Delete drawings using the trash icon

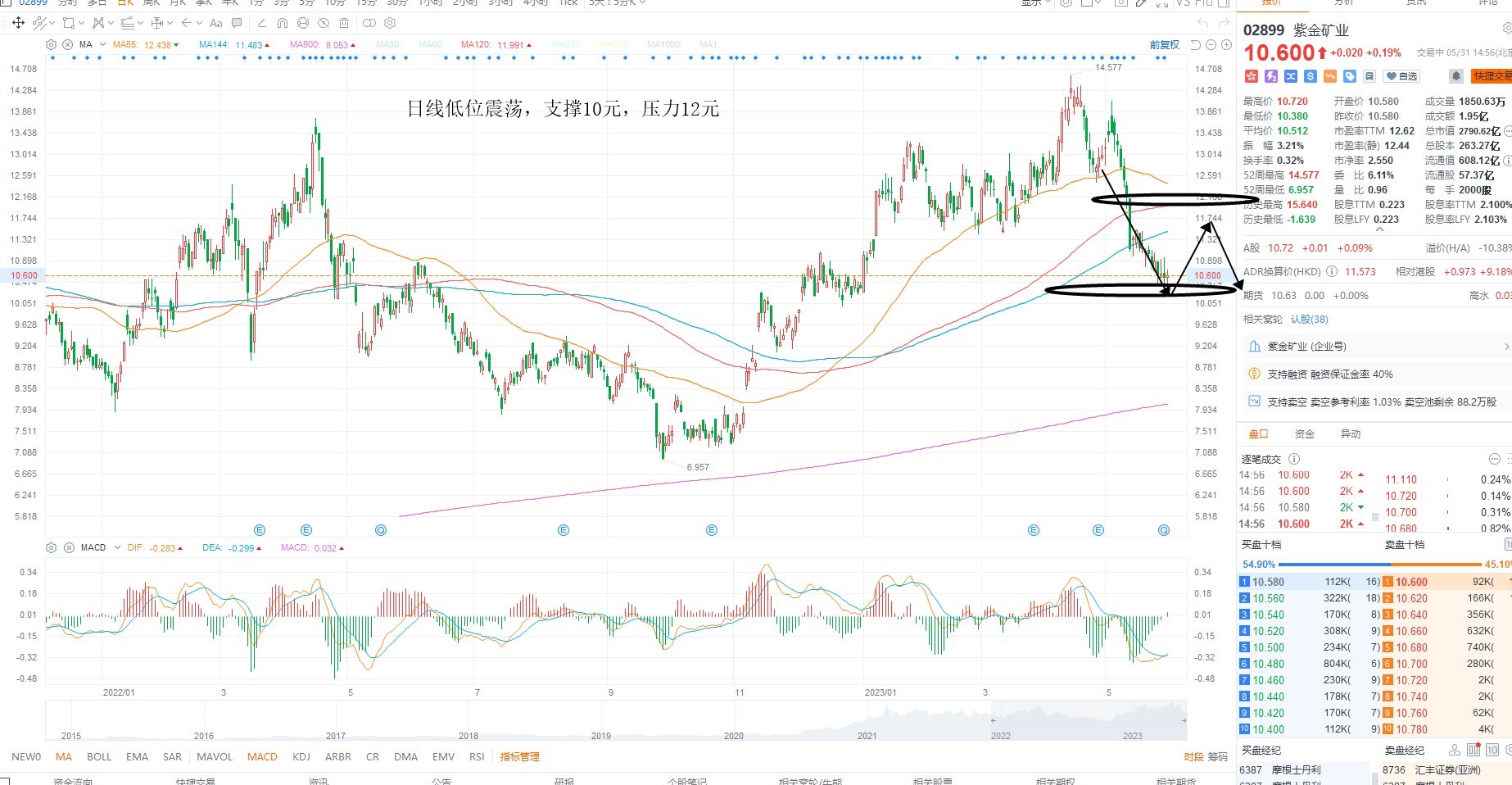[x=344, y=23]
